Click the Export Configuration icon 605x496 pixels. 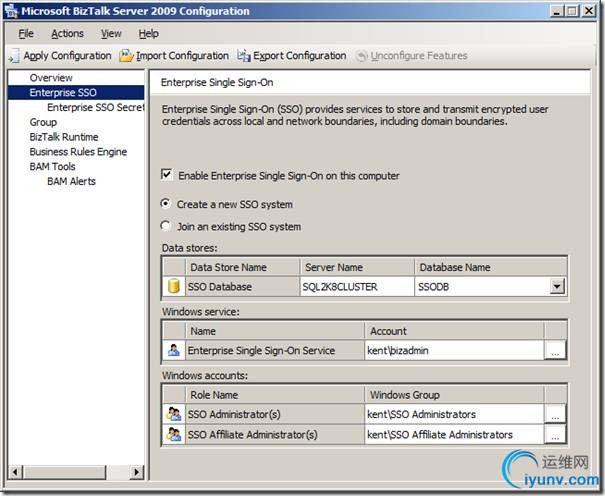click(x=244, y=56)
